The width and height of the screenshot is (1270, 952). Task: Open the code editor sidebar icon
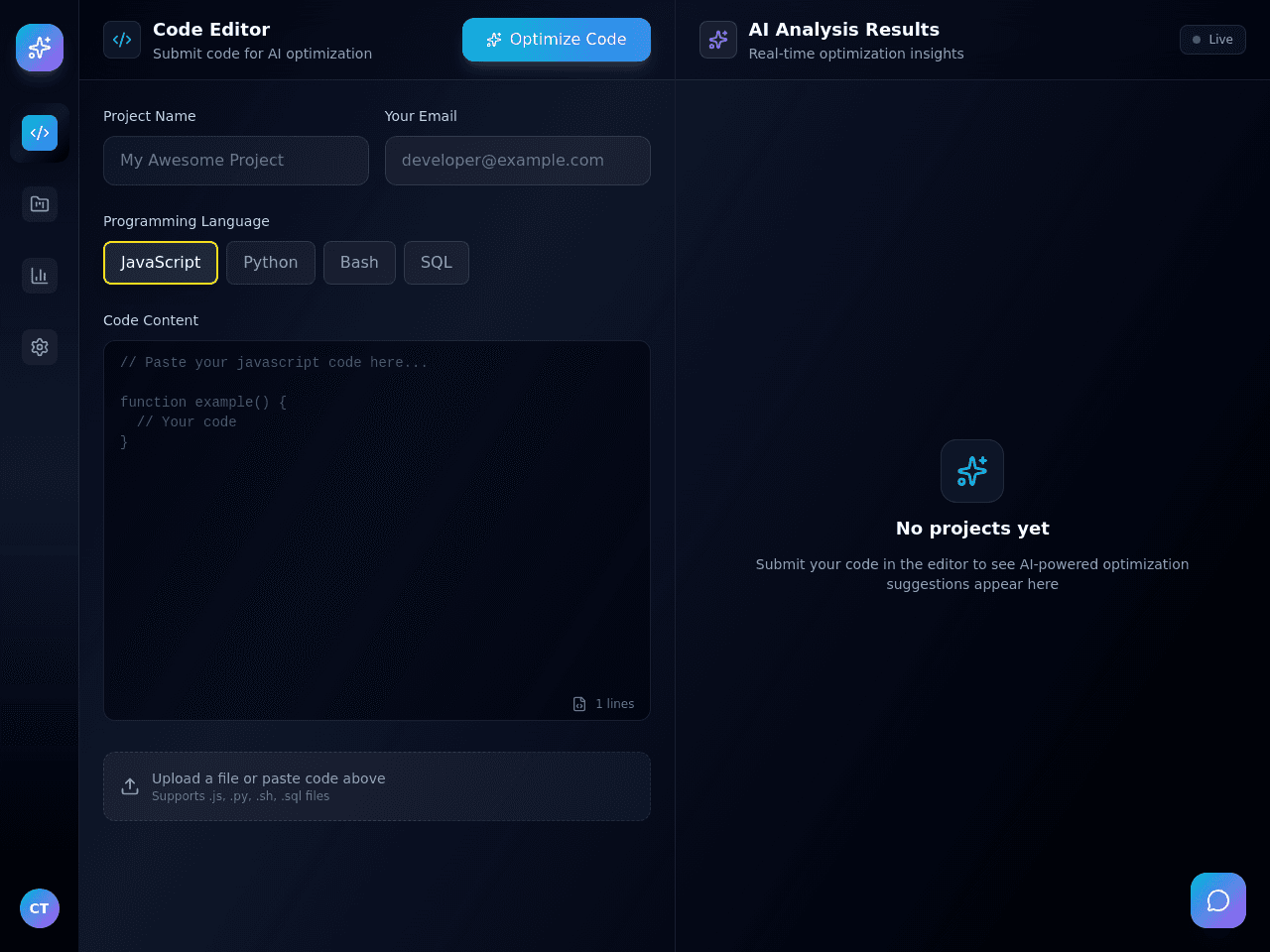[x=40, y=133]
